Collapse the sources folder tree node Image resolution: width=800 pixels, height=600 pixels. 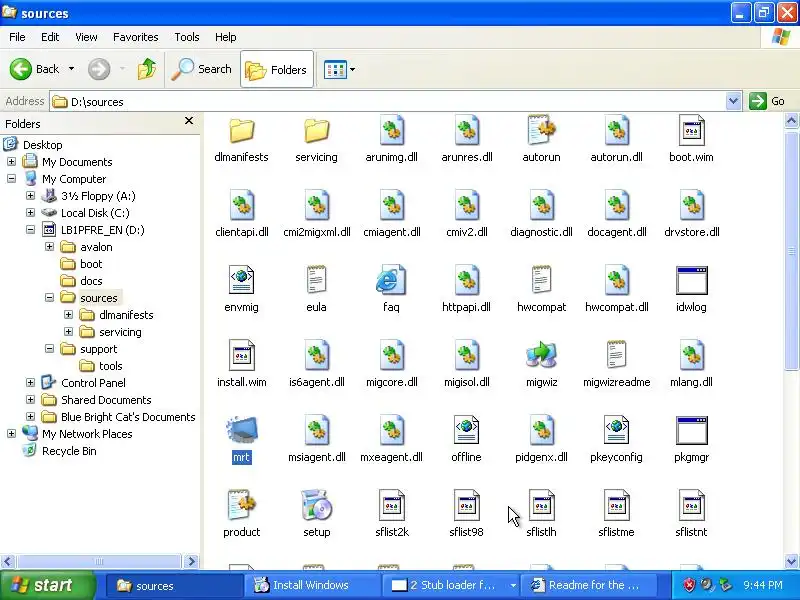click(x=49, y=298)
